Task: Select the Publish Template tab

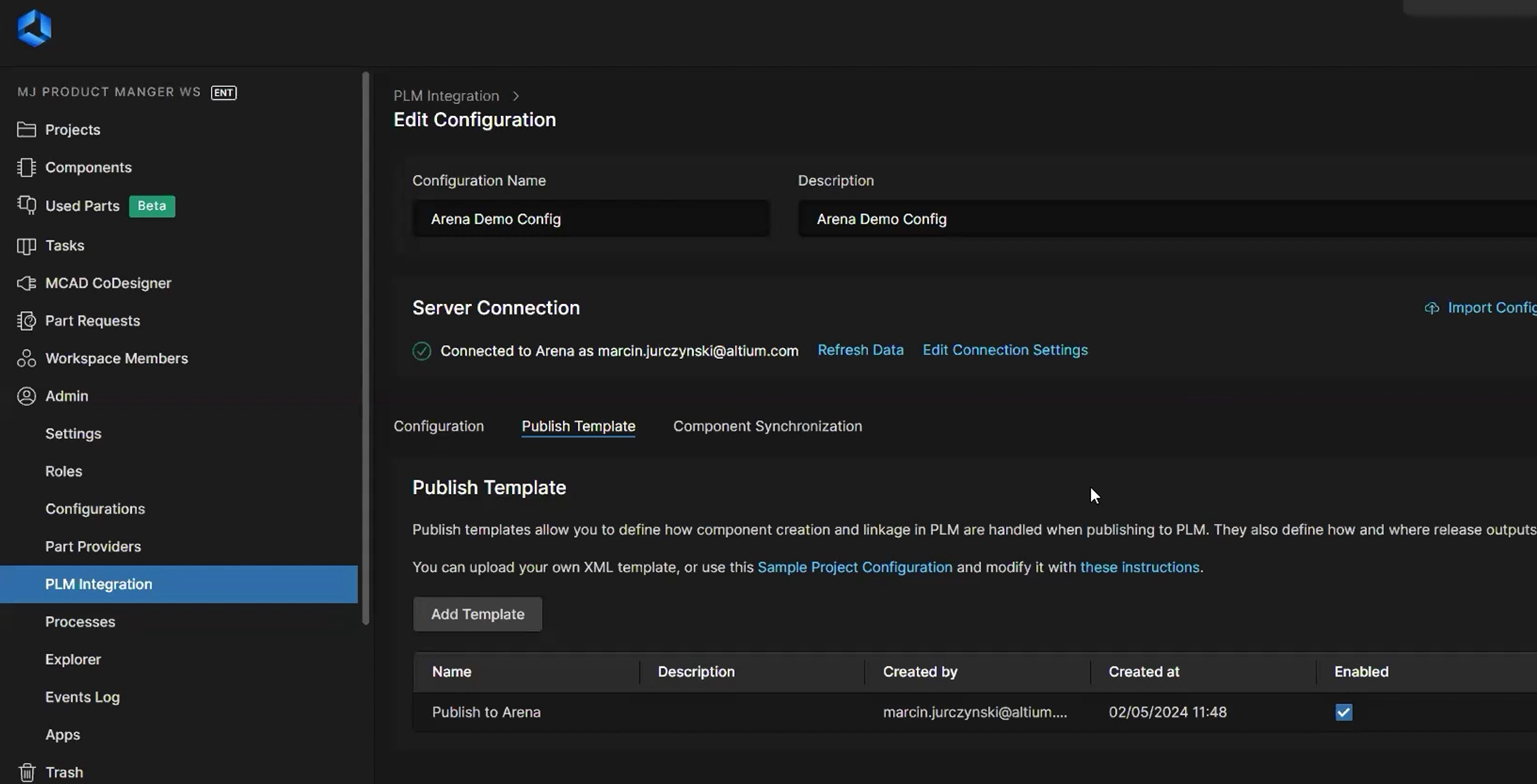Action: pos(579,426)
